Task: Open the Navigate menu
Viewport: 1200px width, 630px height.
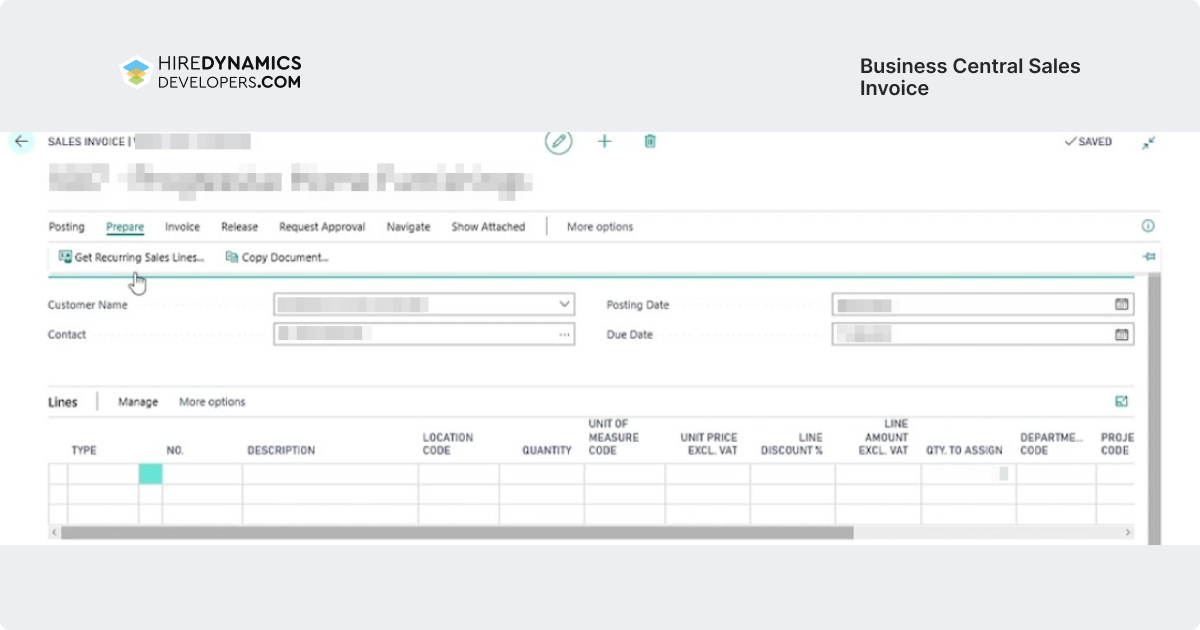Action: pyautogui.click(x=408, y=227)
